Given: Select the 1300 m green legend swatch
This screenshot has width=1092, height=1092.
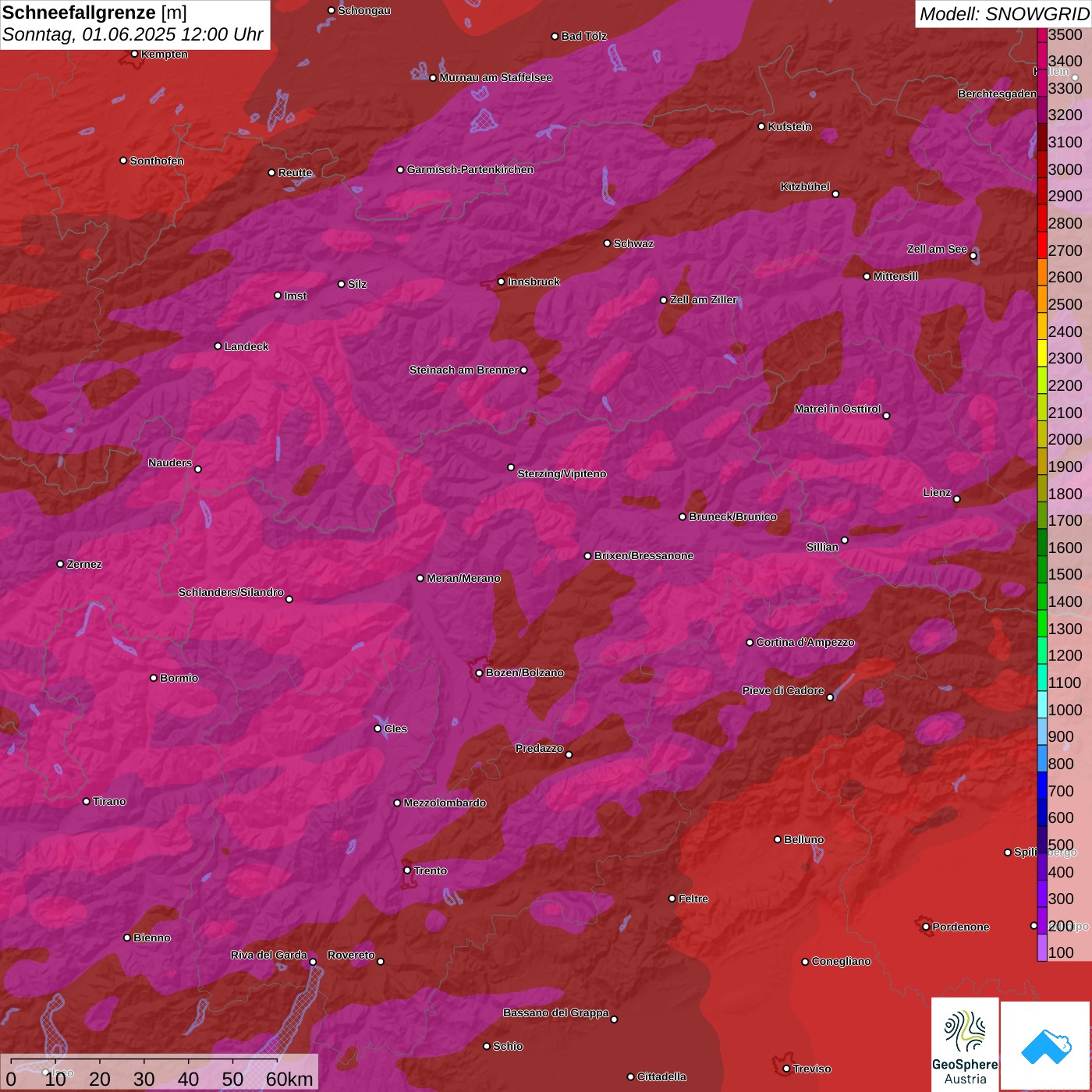Looking at the screenshot, I should (x=1042, y=623).
